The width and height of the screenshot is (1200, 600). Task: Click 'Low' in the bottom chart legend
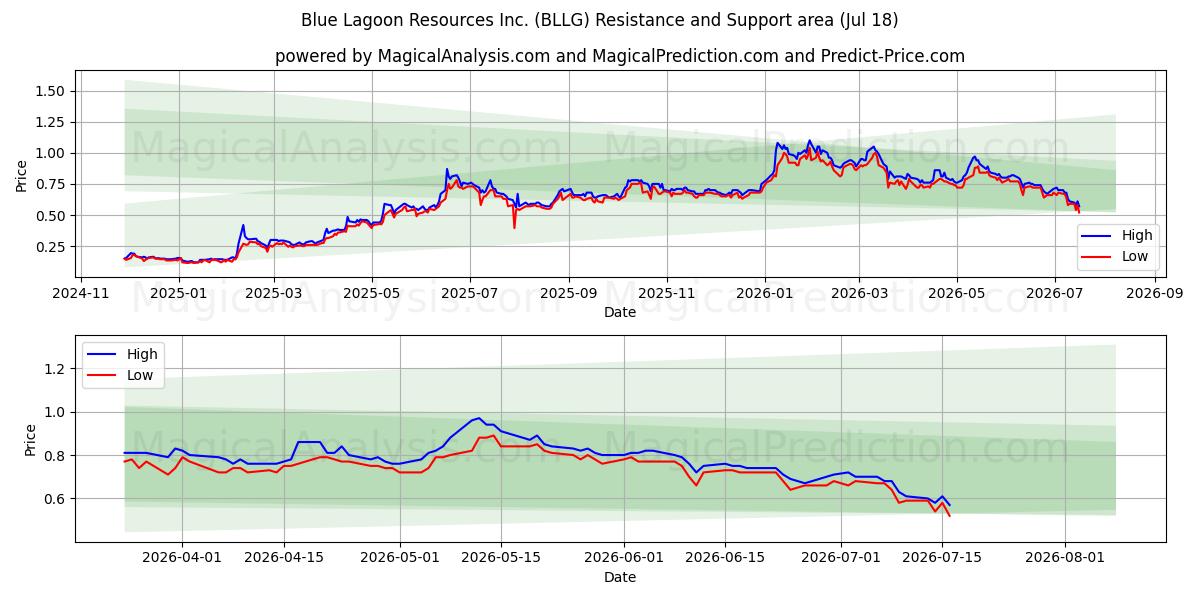(141, 375)
